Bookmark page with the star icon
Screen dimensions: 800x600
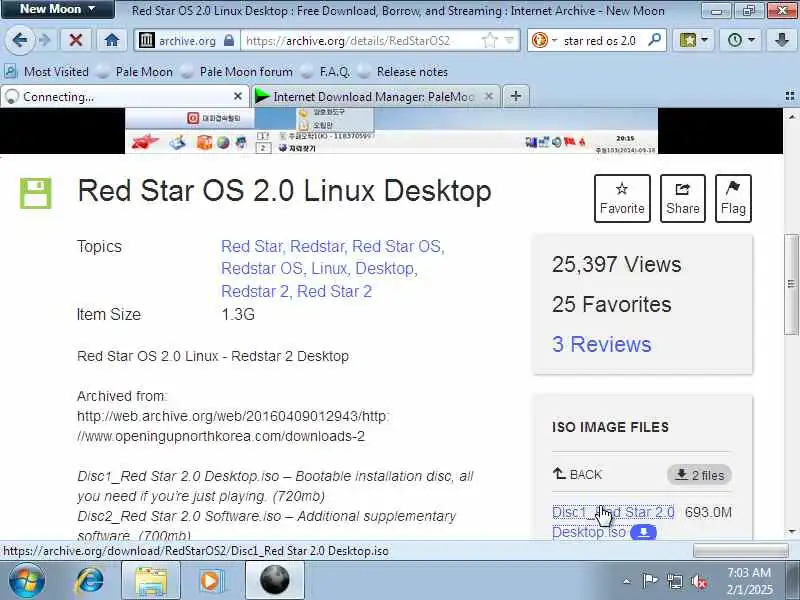point(489,40)
